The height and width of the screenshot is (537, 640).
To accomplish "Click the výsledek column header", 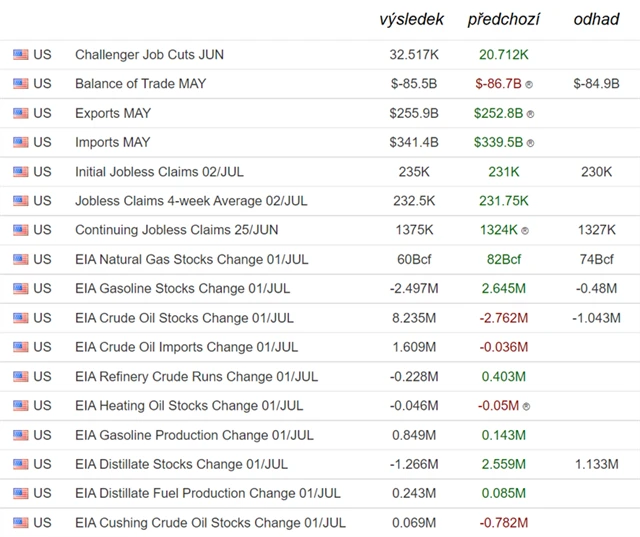I will point(413,20).
